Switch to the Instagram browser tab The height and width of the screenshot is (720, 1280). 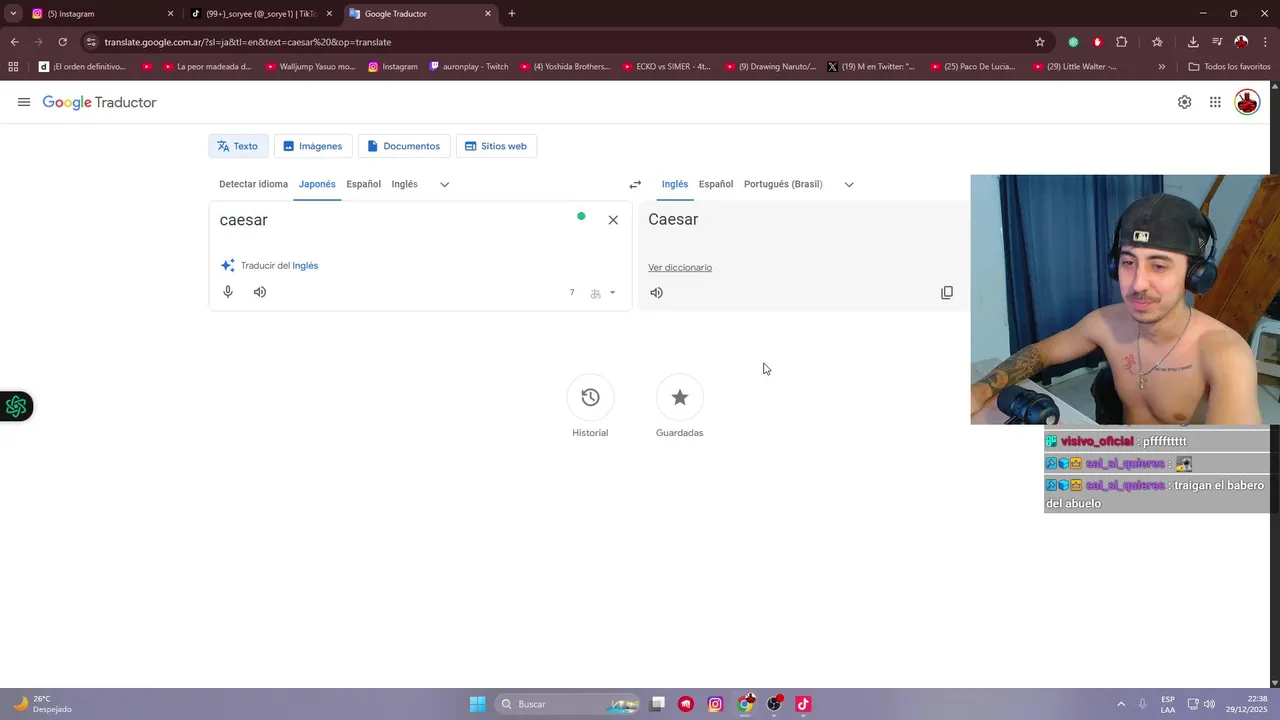98,14
